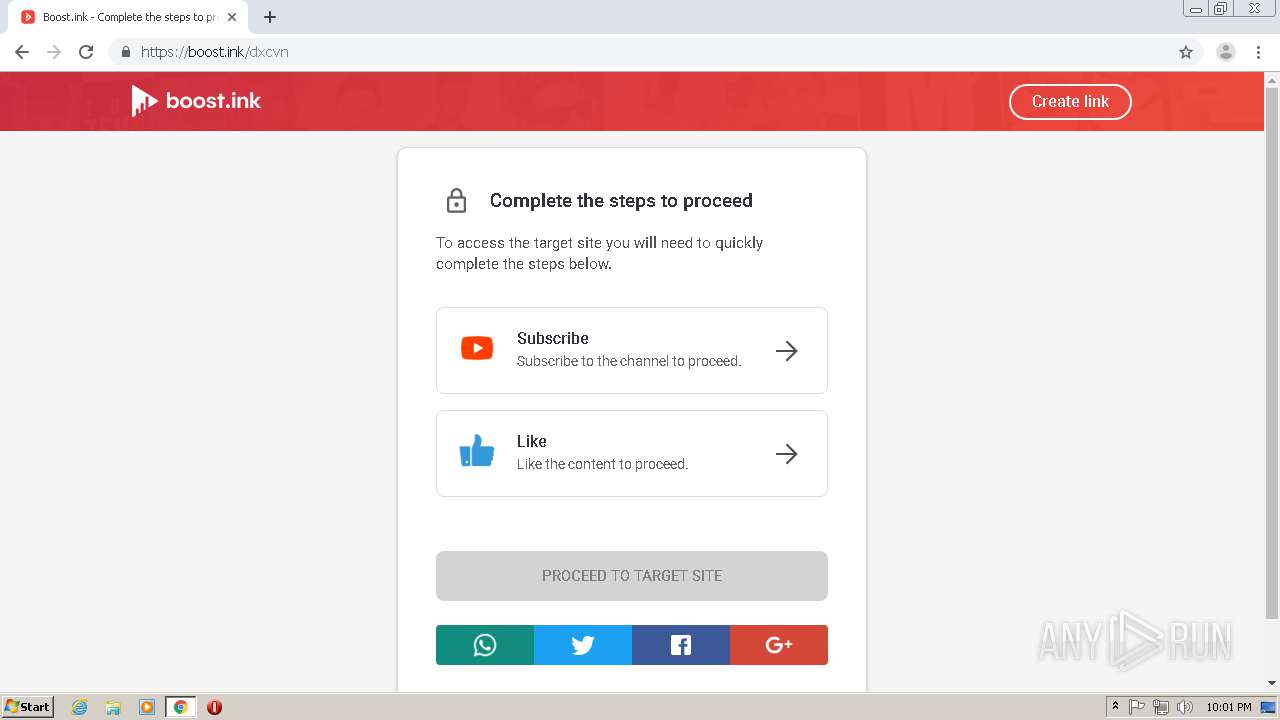Click the boost.ink logo
Viewport: 1280px width, 720px height.
tap(196, 100)
